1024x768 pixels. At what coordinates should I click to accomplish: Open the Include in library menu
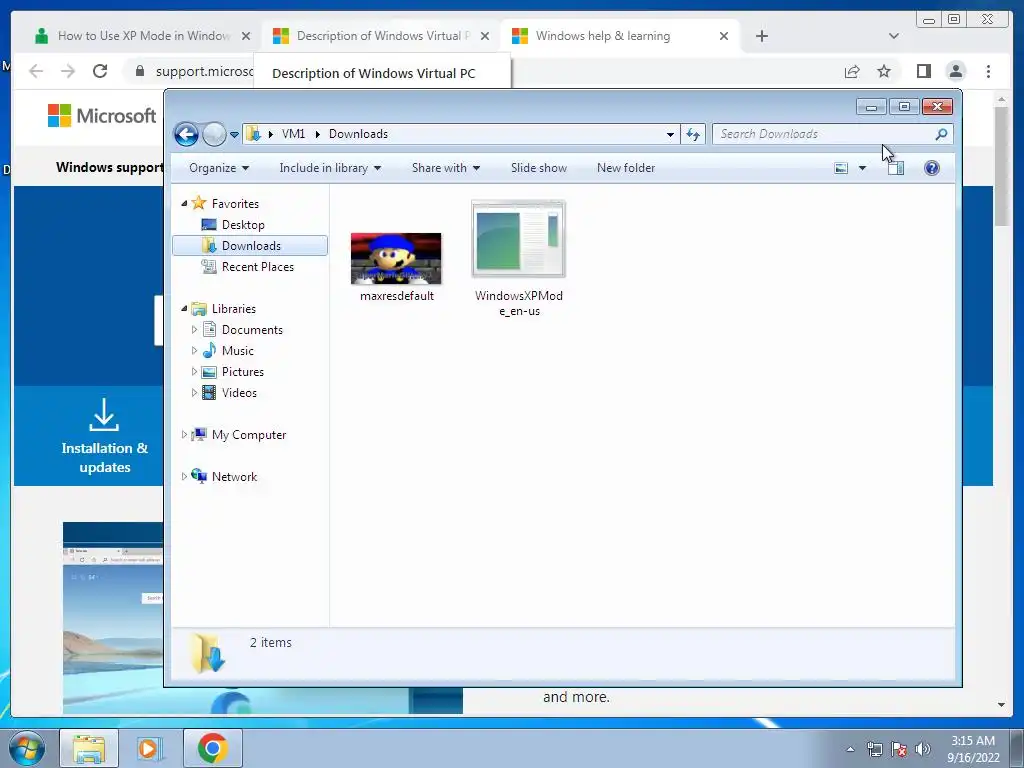pos(330,168)
